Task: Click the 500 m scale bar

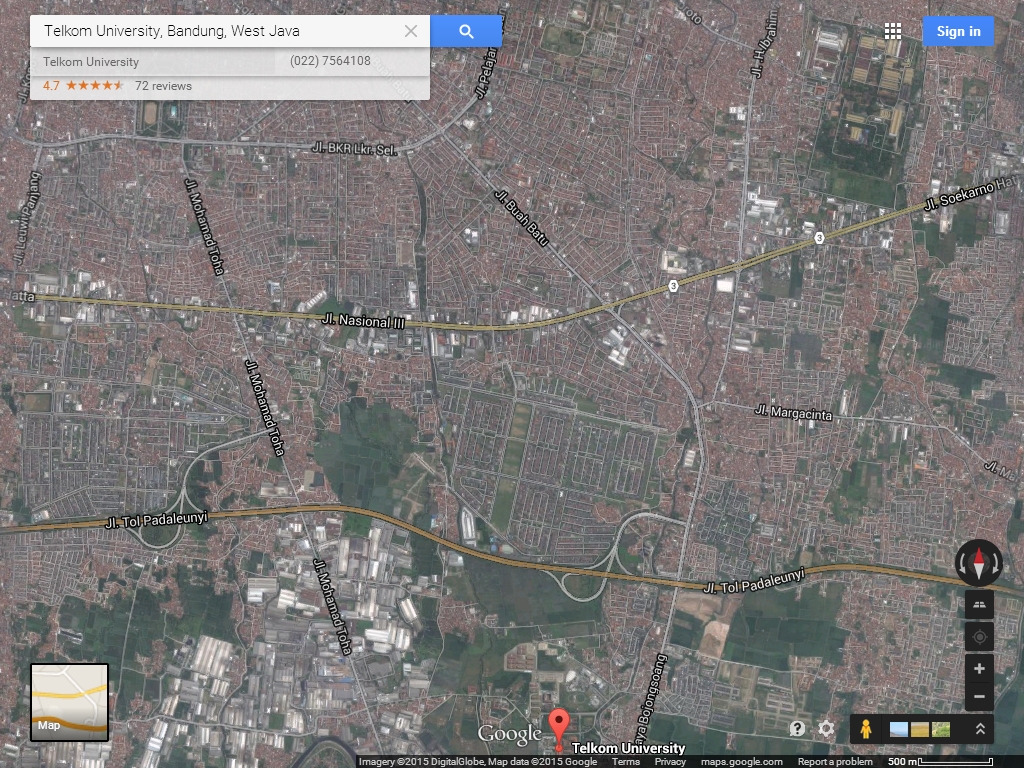Action: pos(940,761)
